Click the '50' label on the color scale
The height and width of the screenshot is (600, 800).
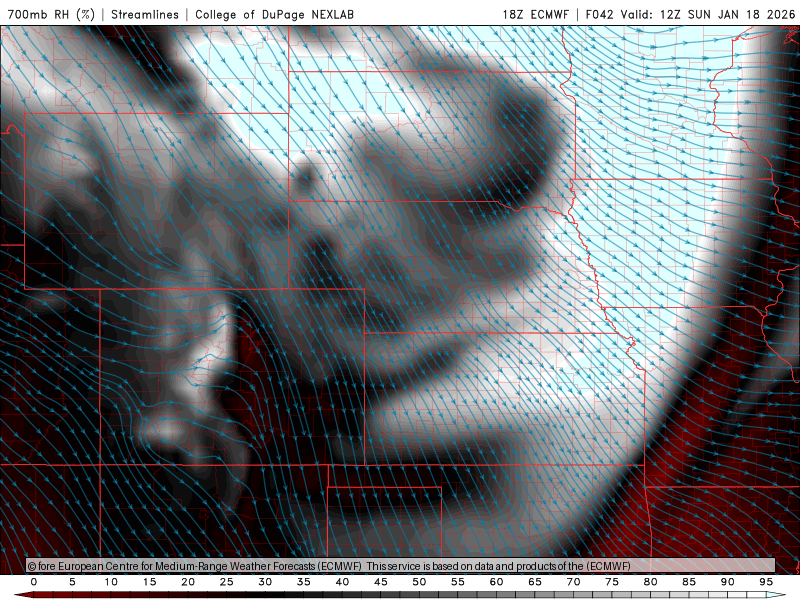click(419, 582)
